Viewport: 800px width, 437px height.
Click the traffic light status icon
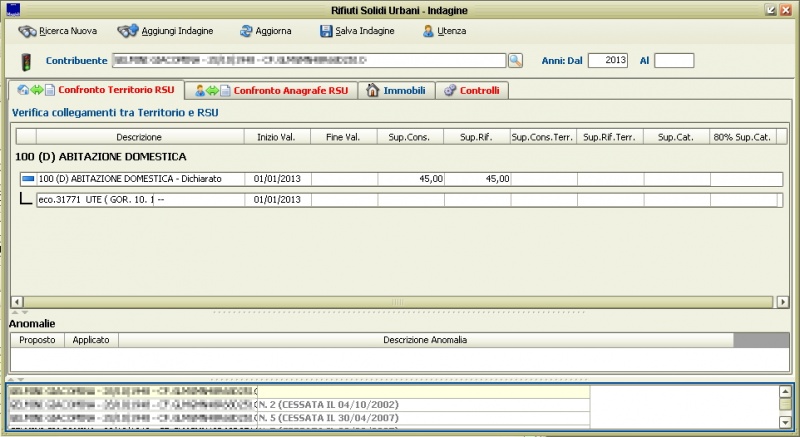(x=26, y=62)
